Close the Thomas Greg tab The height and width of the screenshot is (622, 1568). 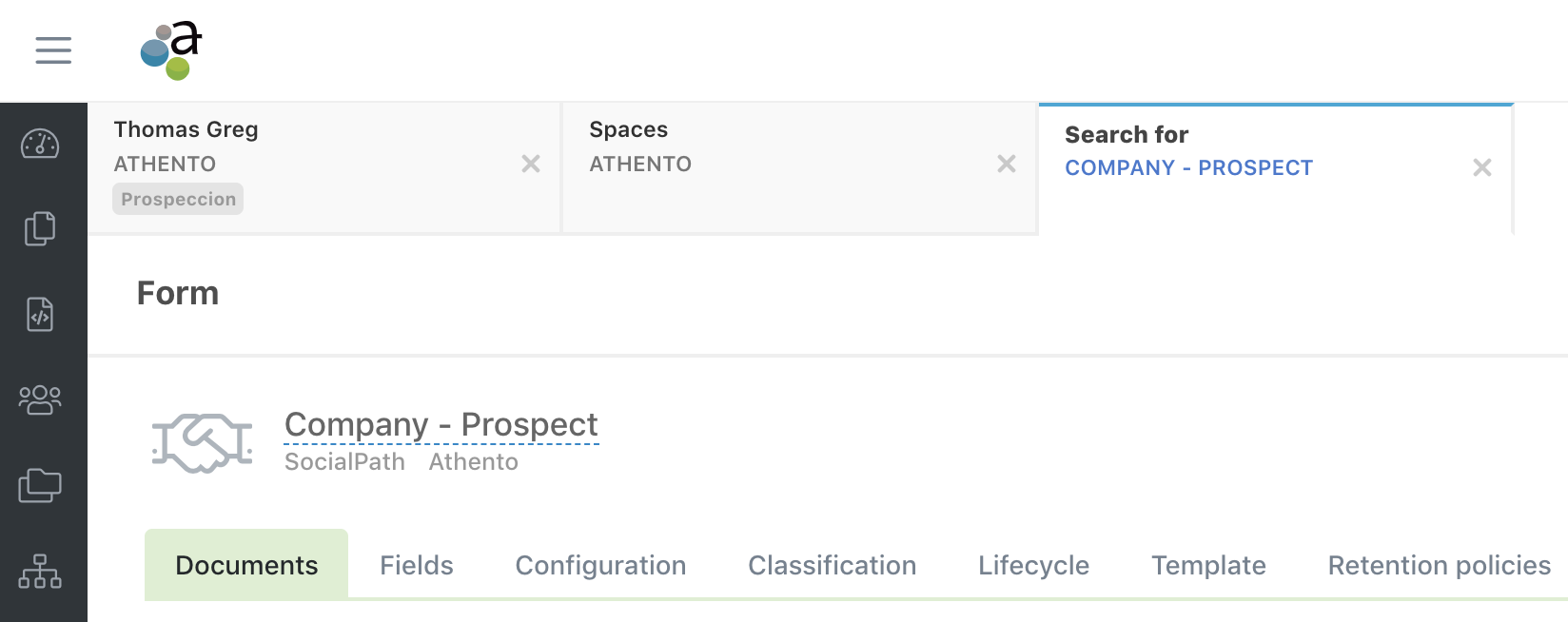pos(531,165)
